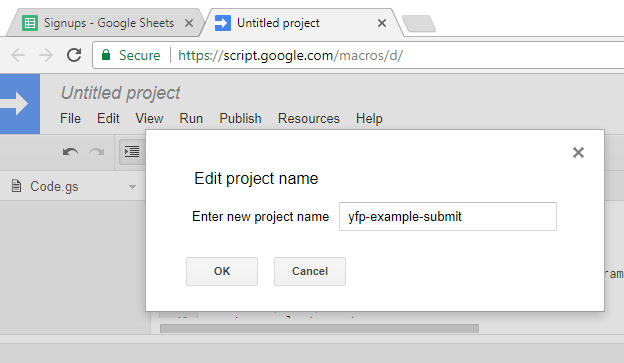Screen dimensions: 624x363
Task: Click the Untitled project title text
Action: coord(120,93)
